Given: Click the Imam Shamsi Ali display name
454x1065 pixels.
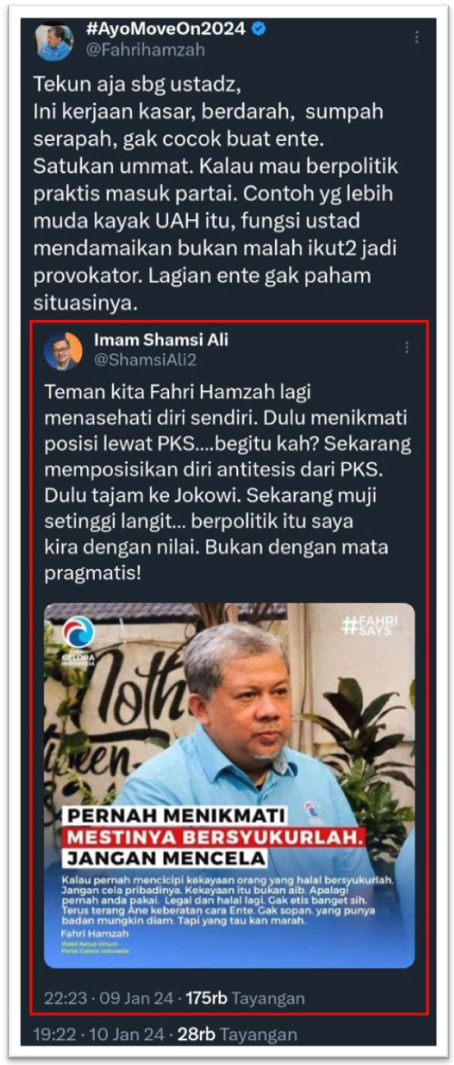Looking at the screenshot, I should click(x=160, y=340).
